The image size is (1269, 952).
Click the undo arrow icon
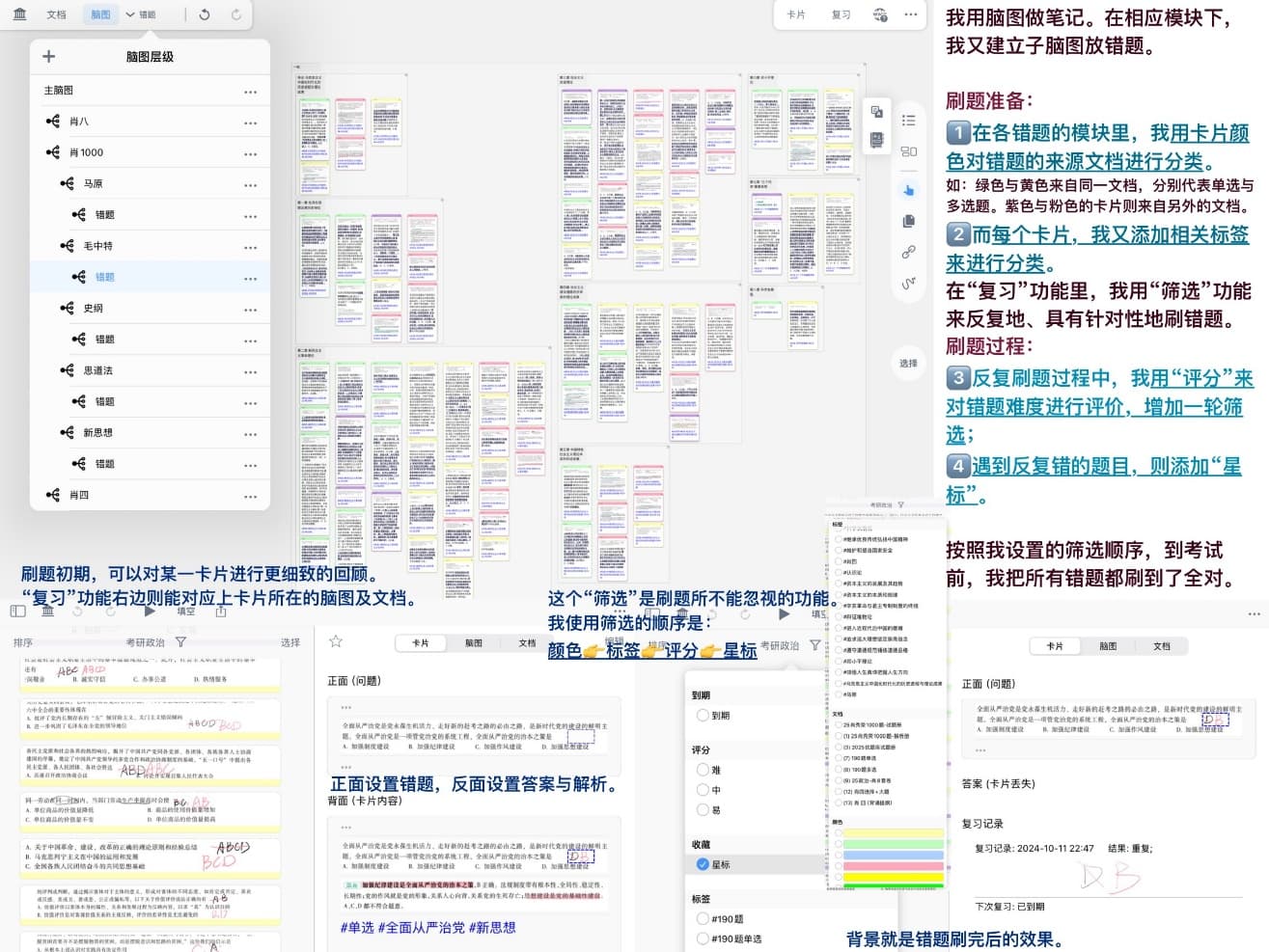205,14
